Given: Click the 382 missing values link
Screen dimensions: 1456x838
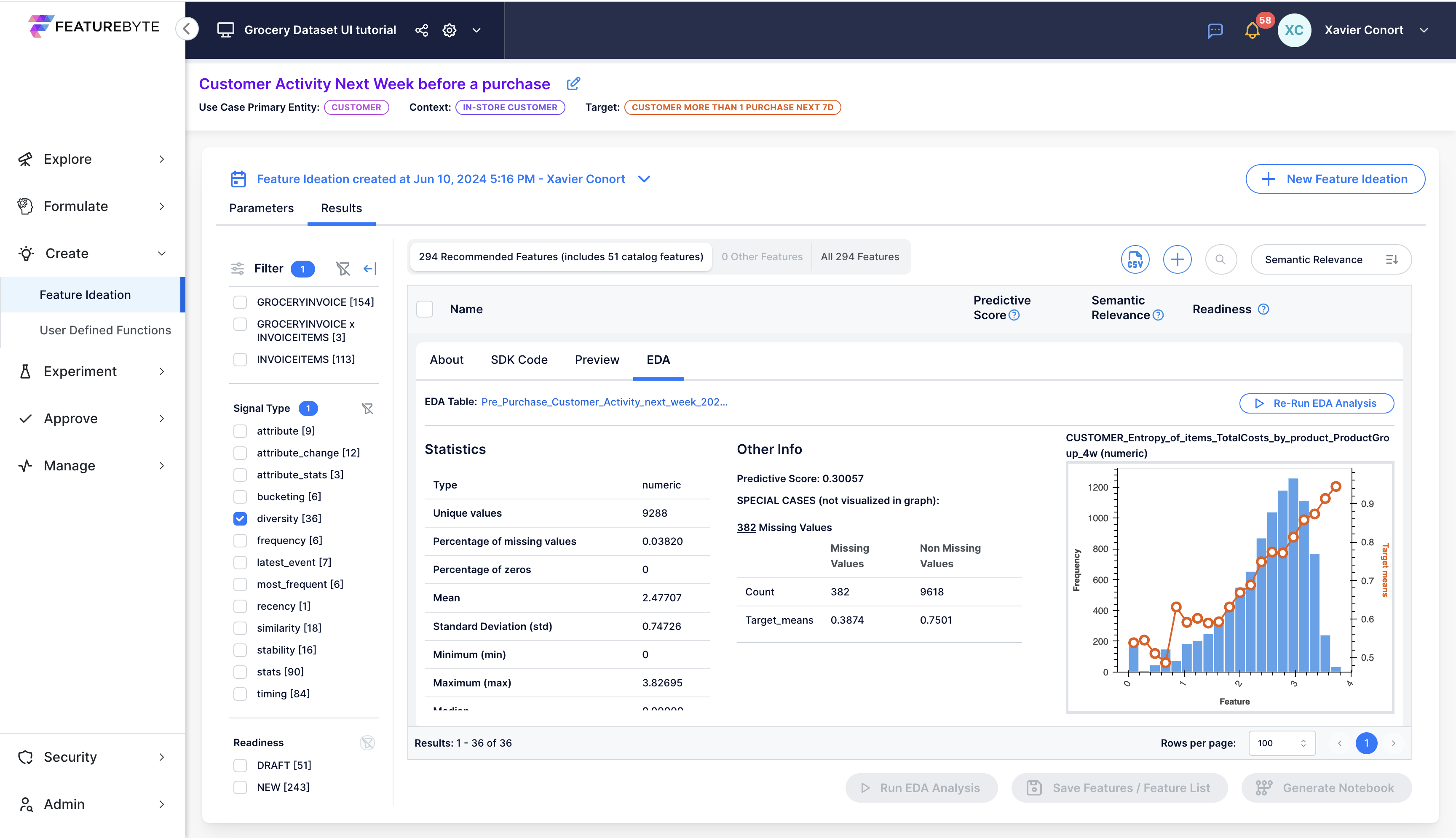Looking at the screenshot, I should click(x=746, y=527).
